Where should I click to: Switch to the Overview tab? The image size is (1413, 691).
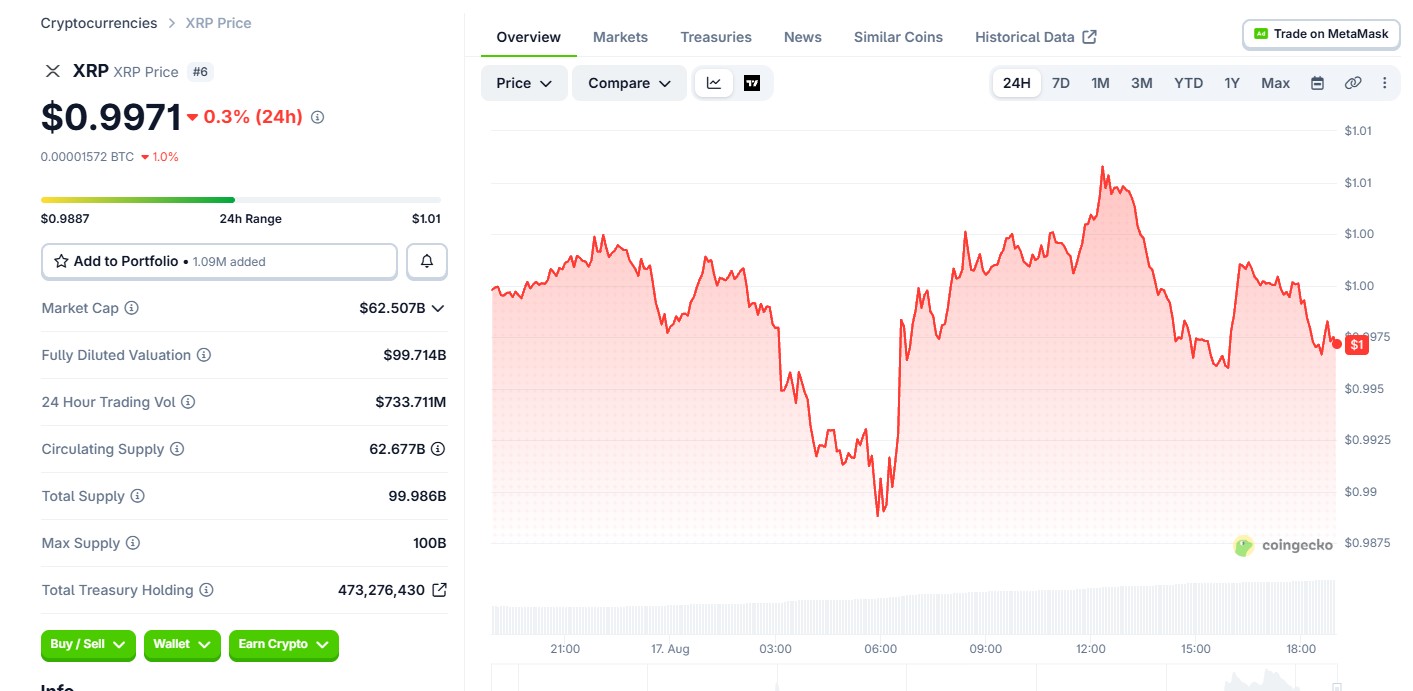pos(528,37)
